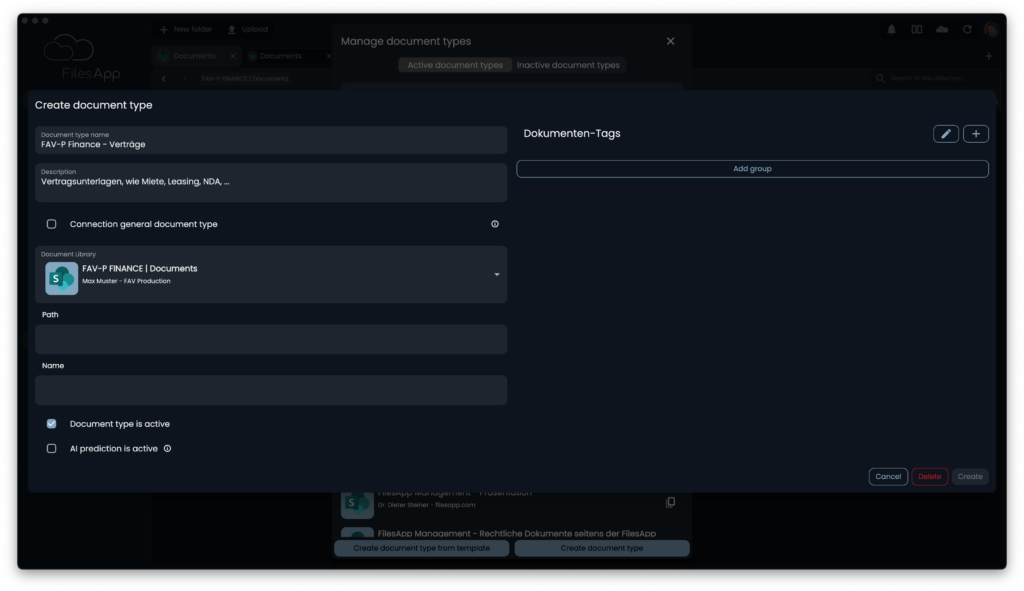Image resolution: width=1024 pixels, height=591 pixels.
Task: Close the Manage document types dialog
Action: coord(670,41)
